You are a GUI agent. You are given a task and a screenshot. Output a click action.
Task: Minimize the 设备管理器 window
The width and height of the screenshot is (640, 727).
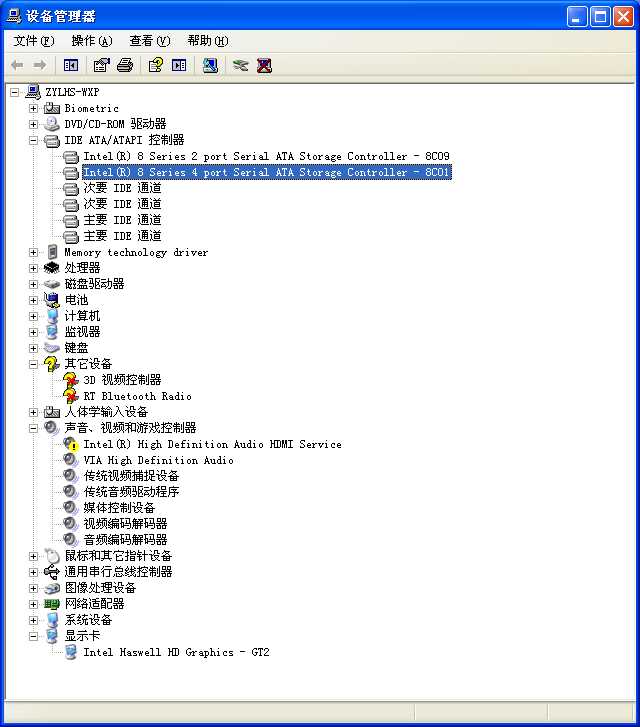tap(577, 17)
